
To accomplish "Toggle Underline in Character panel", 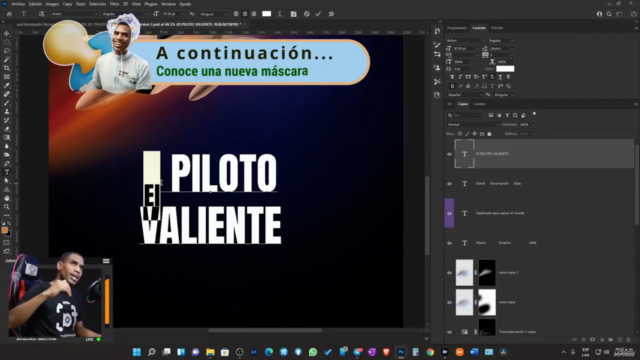I will [500, 77].
